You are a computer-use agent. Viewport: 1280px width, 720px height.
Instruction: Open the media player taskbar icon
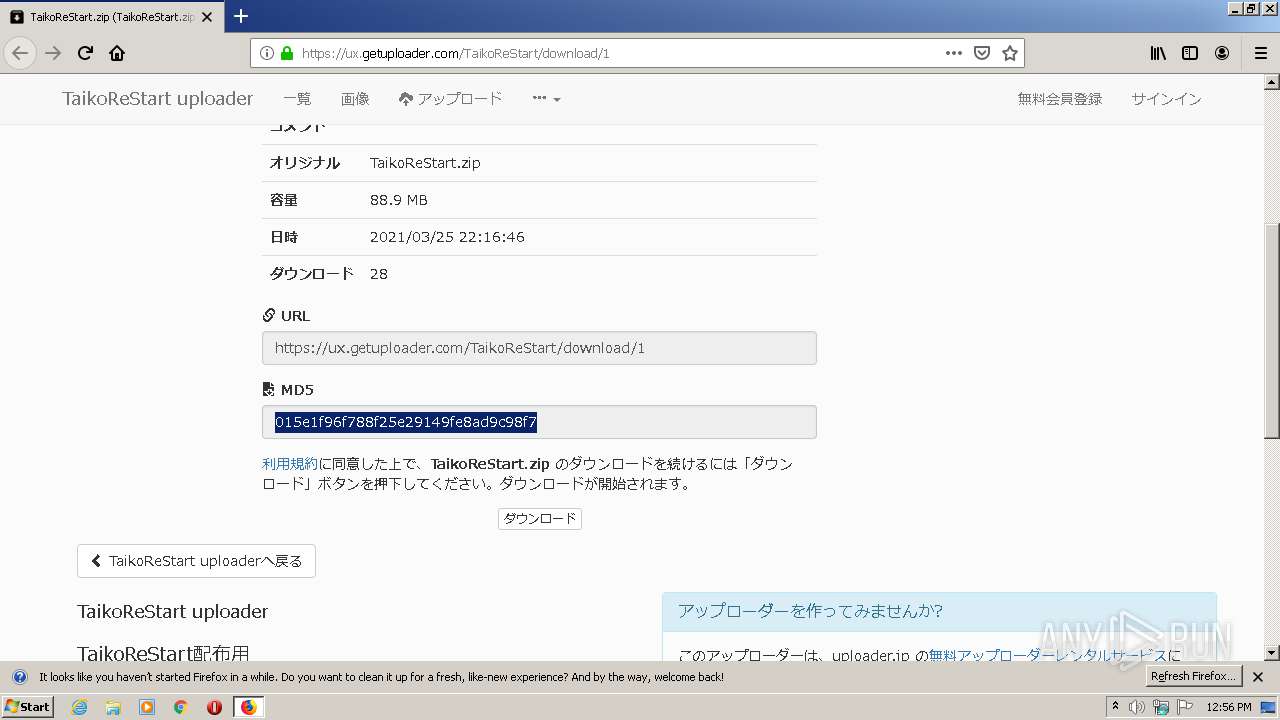pyautogui.click(x=147, y=707)
